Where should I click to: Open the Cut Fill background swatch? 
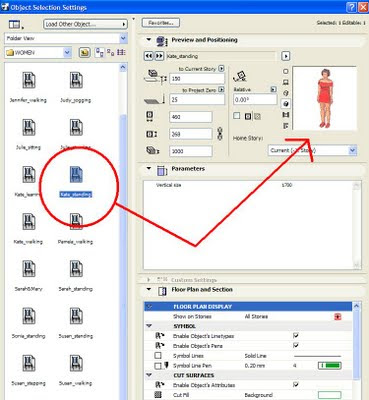click(330, 395)
